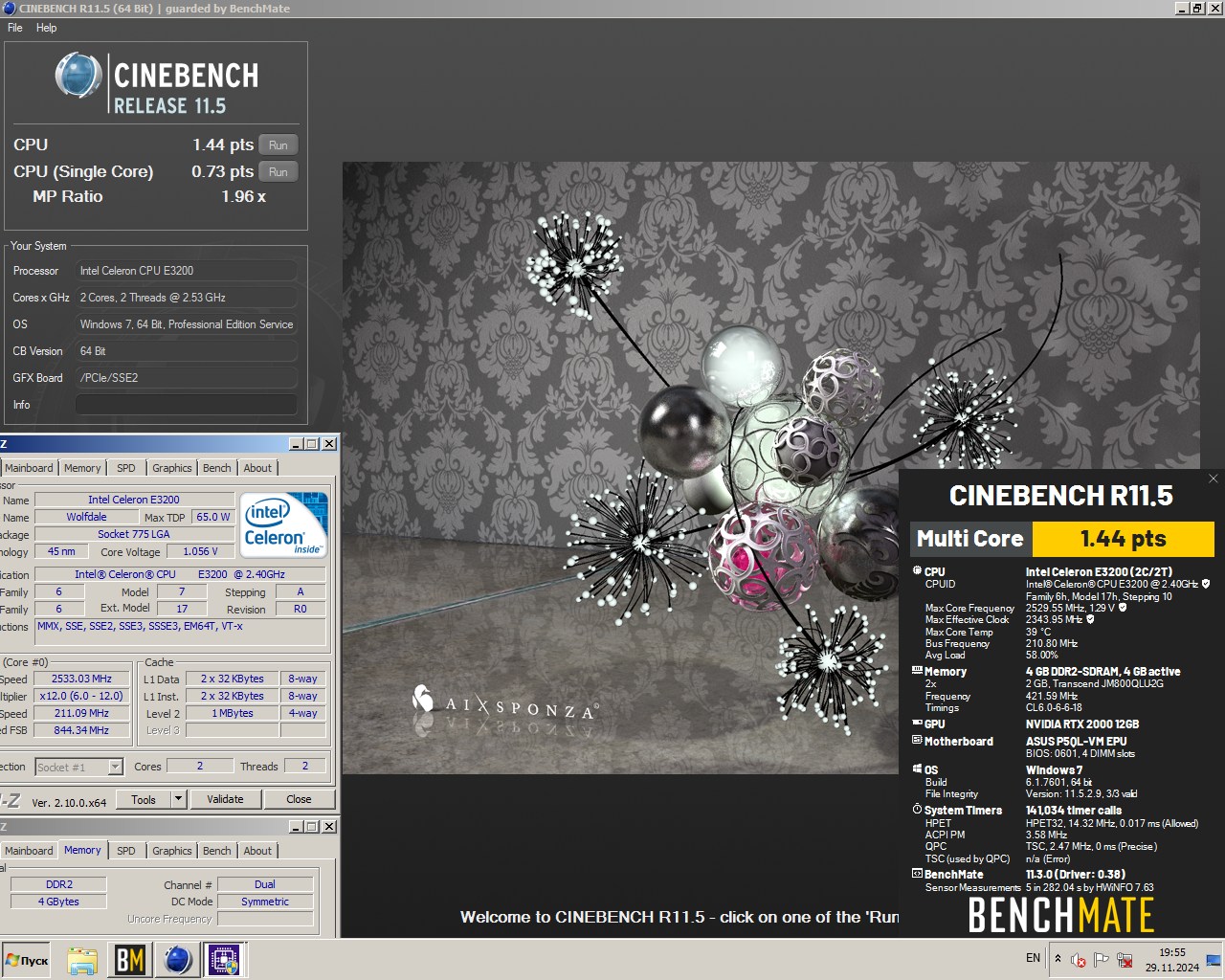This screenshot has width=1225, height=980.
Task: Click the shield icon after Max Effective Clock value
Action: pyautogui.click(x=1090, y=619)
